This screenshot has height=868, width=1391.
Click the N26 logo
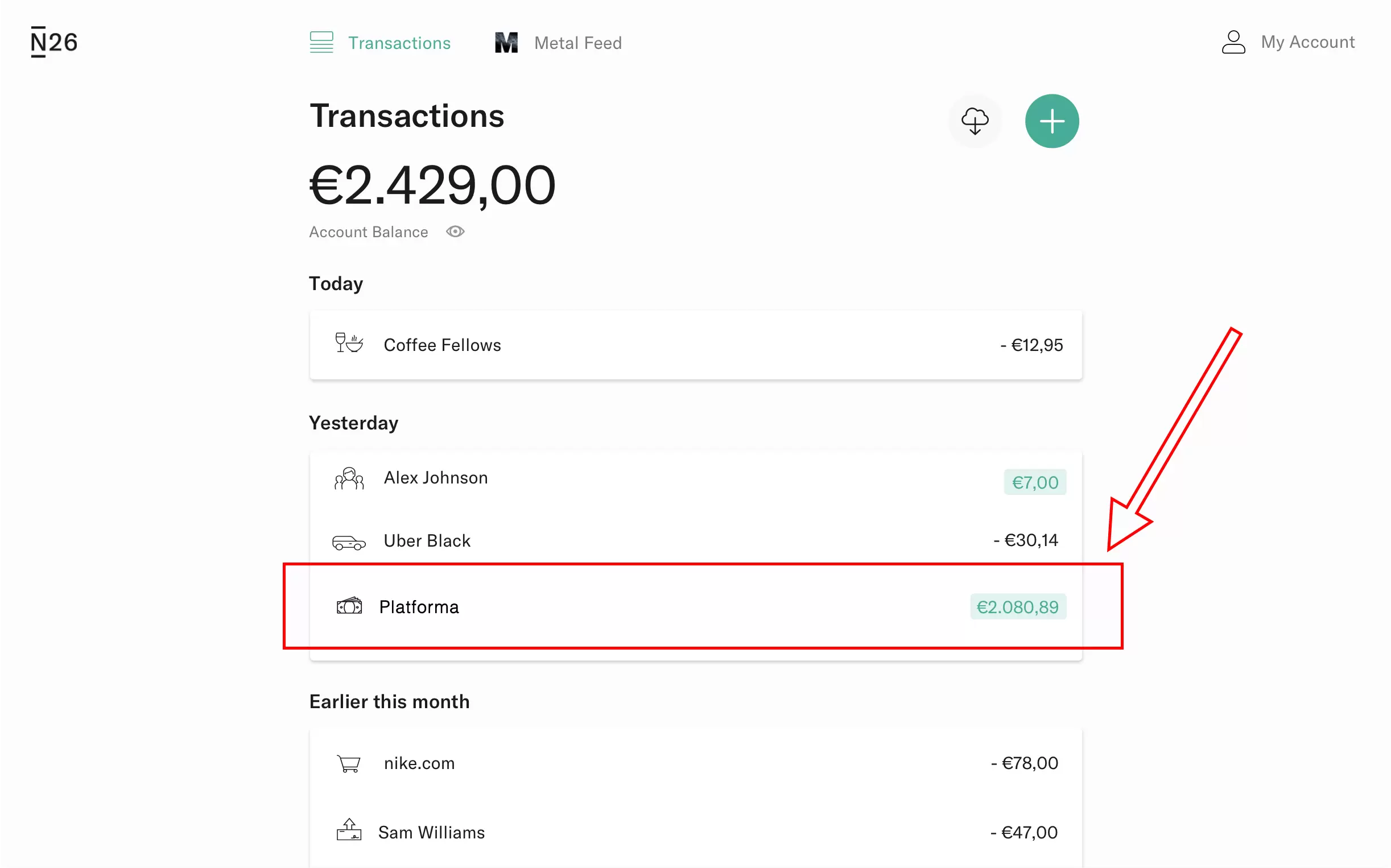[x=54, y=42]
